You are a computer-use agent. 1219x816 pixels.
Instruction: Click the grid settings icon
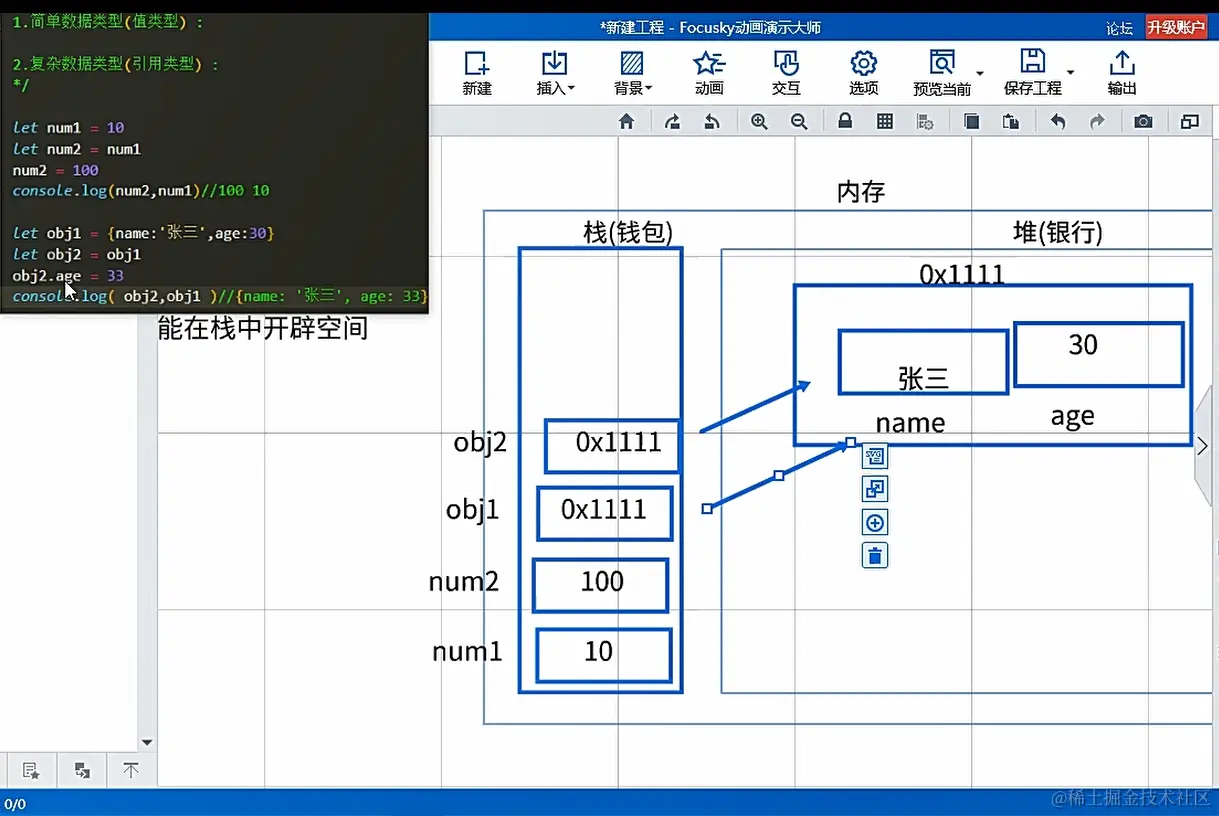point(925,122)
